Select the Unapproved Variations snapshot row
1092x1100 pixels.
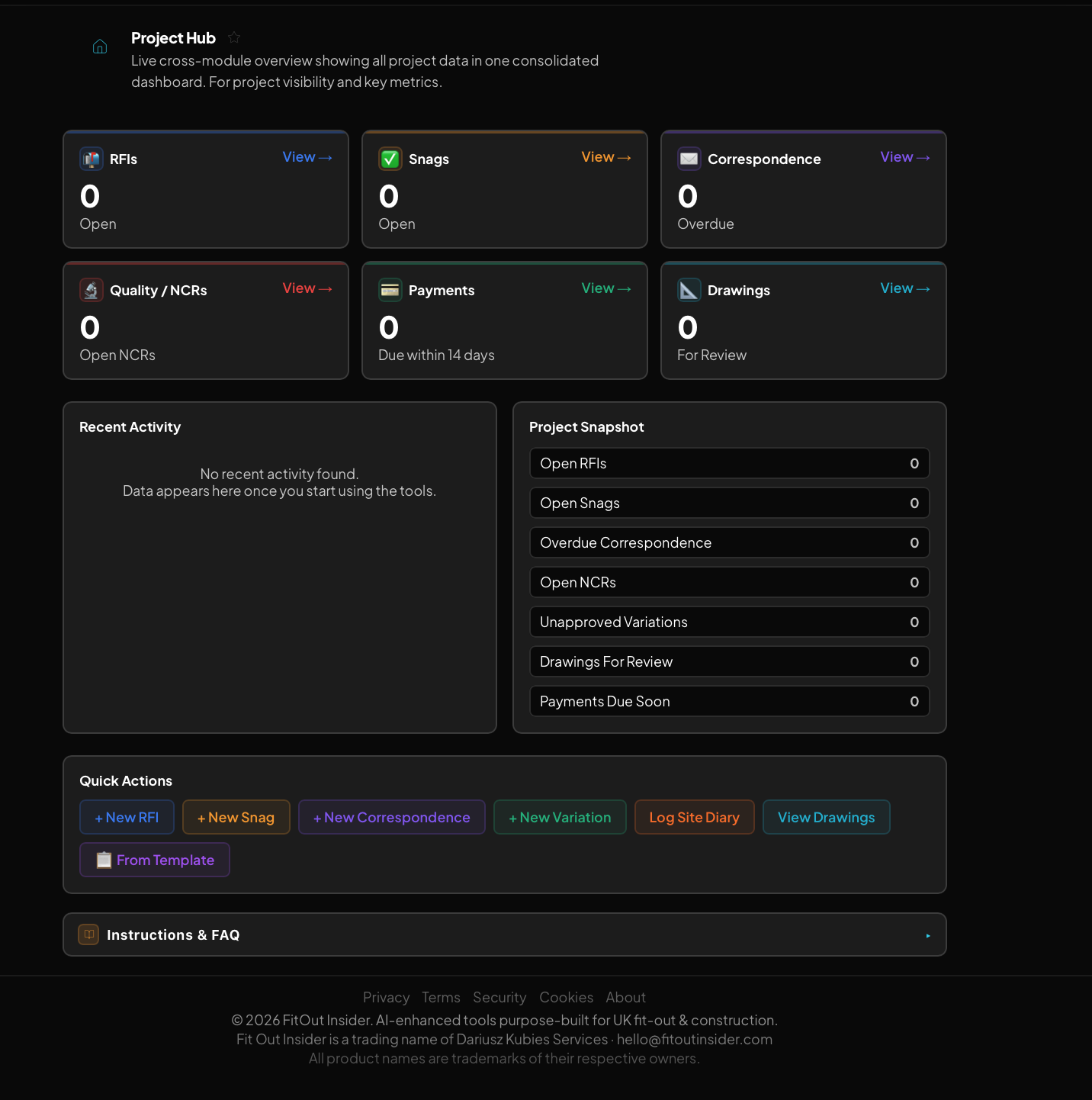(730, 622)
